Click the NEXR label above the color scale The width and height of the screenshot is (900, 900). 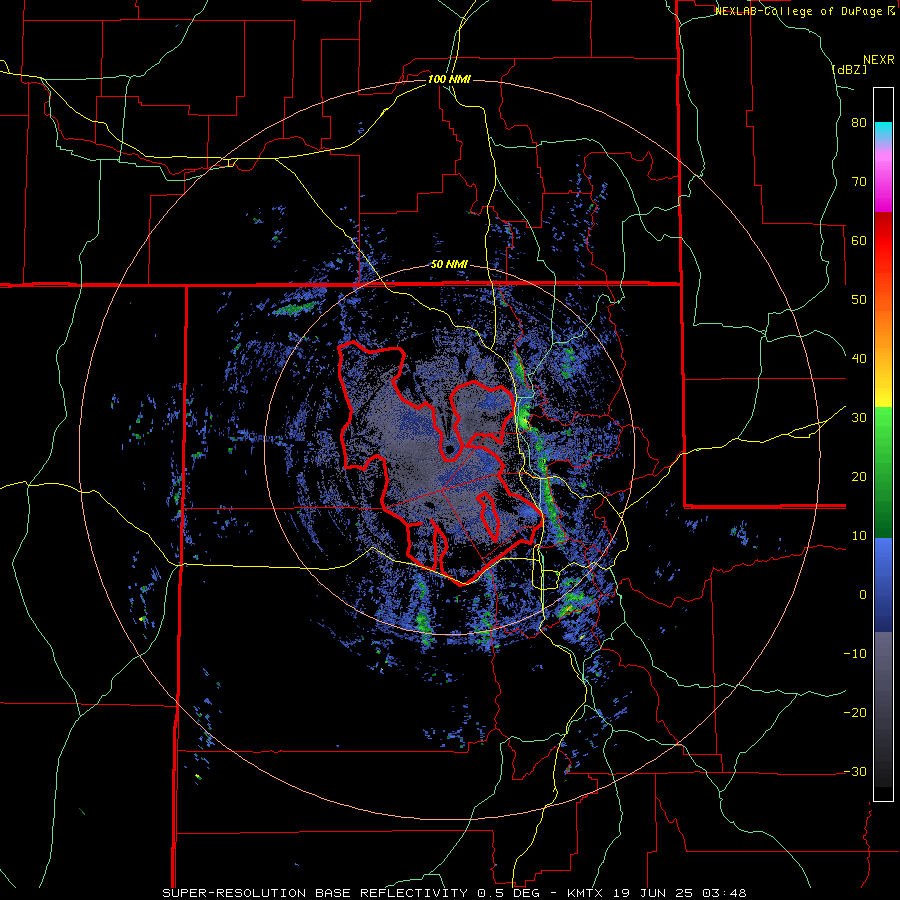[x=878, y=60]
